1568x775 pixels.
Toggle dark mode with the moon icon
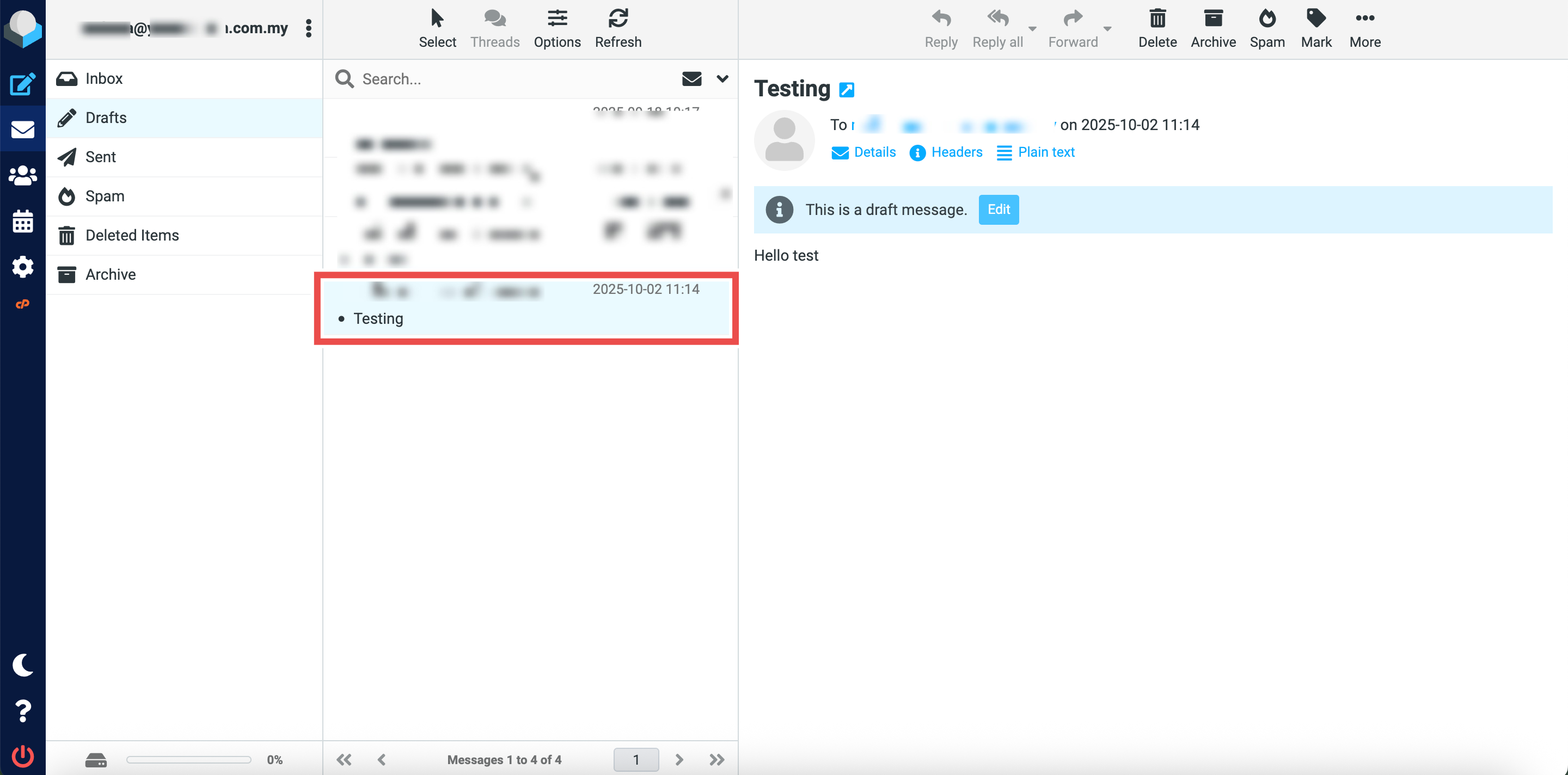[x=22, y=665]
